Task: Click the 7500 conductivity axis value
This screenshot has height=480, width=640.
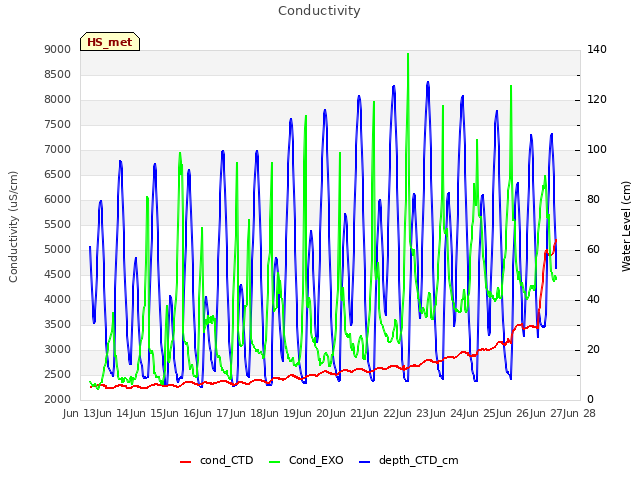Action: 58,125
